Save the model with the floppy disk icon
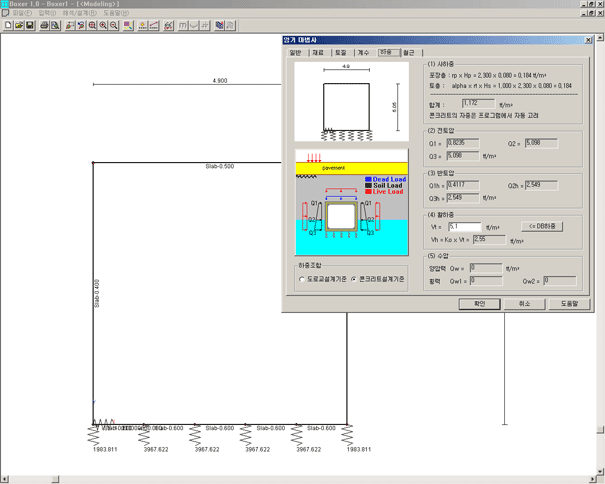This screenshot has height=484, width=605. (29, 25)
